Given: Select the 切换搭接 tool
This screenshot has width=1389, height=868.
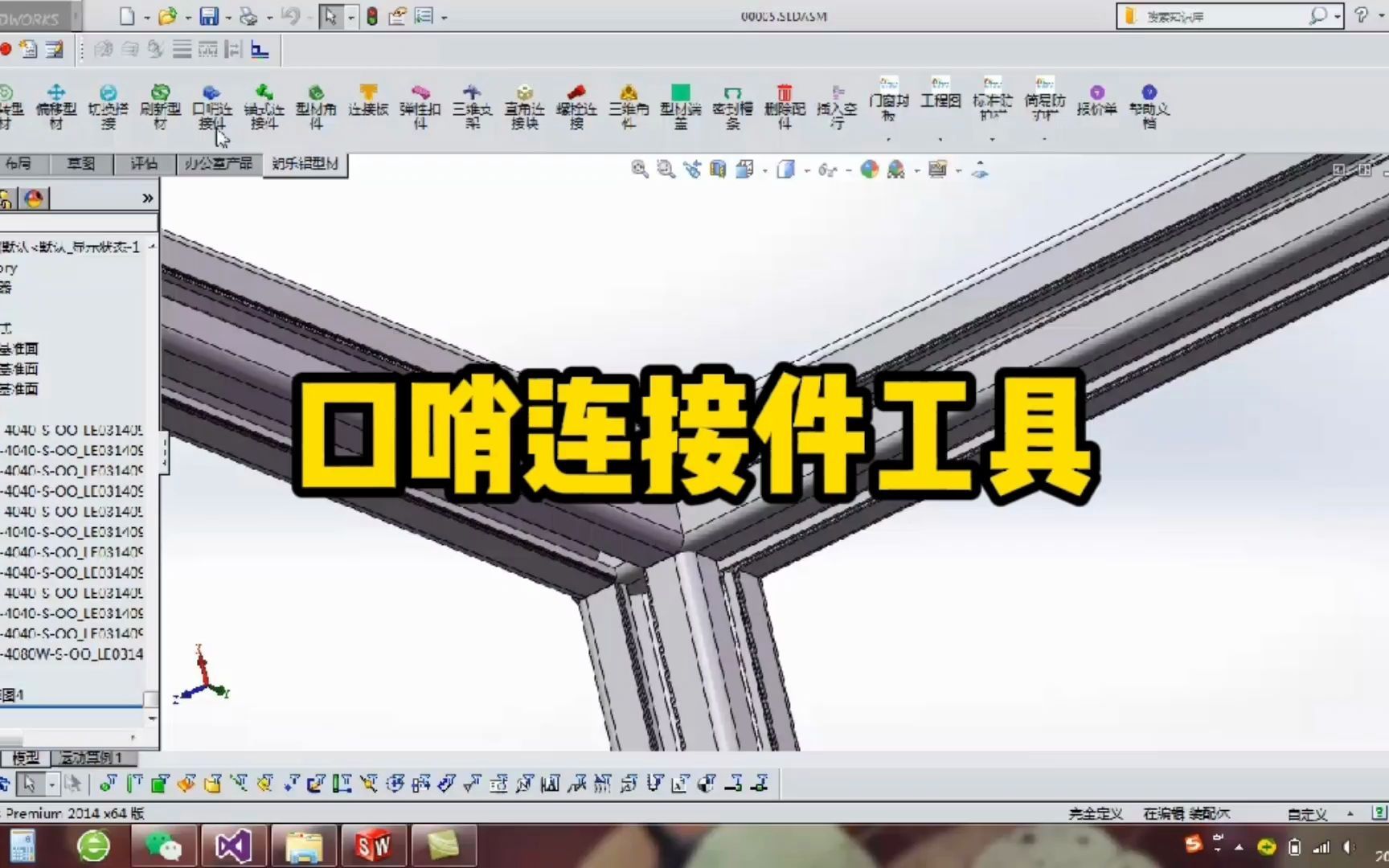Looking at the screenshot, I should coord(108,108).
